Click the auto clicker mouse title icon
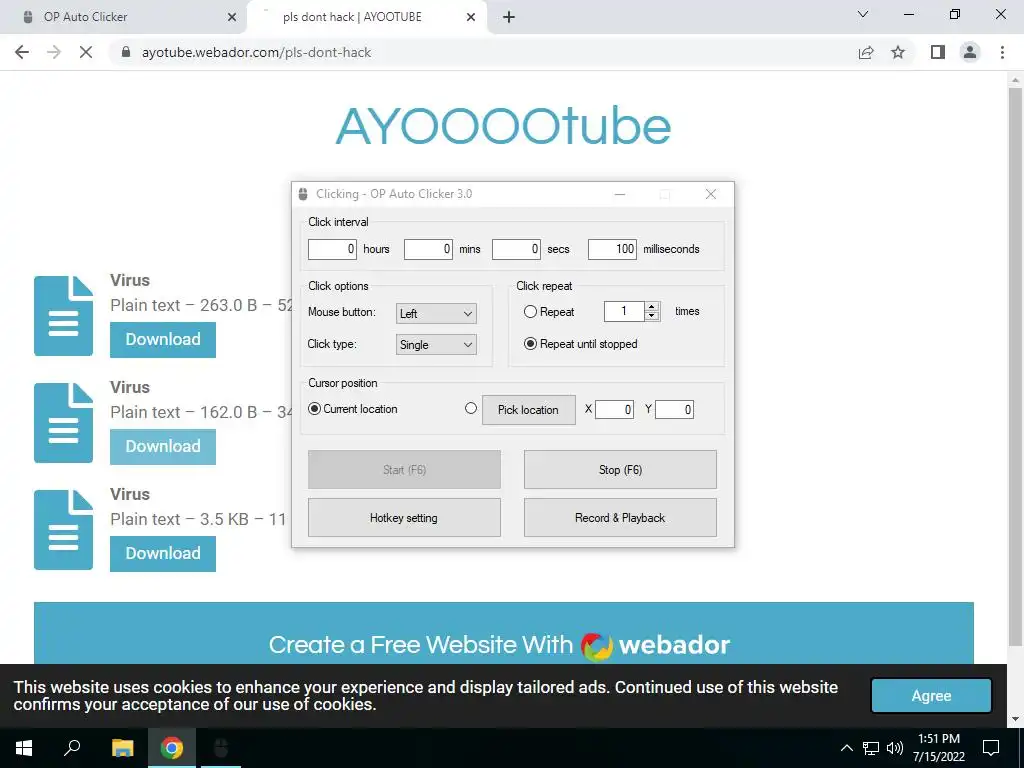The height and width of the screenshot is (768, 1024). [x=302, y=194]
